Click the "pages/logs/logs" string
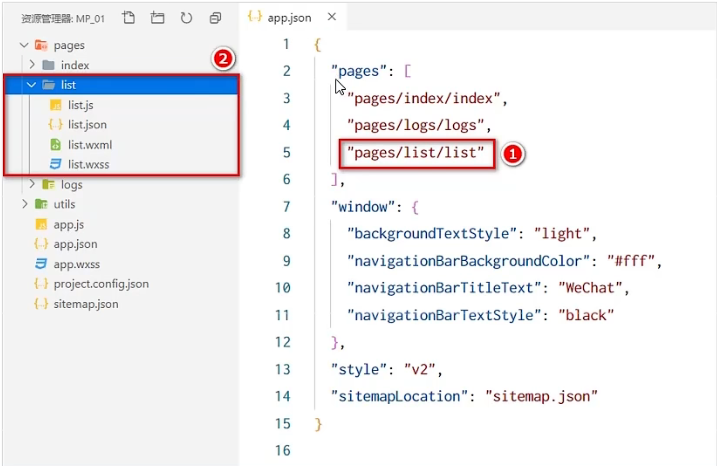Image resolution: width=717 pixels, height=466 pixels. 415,125
